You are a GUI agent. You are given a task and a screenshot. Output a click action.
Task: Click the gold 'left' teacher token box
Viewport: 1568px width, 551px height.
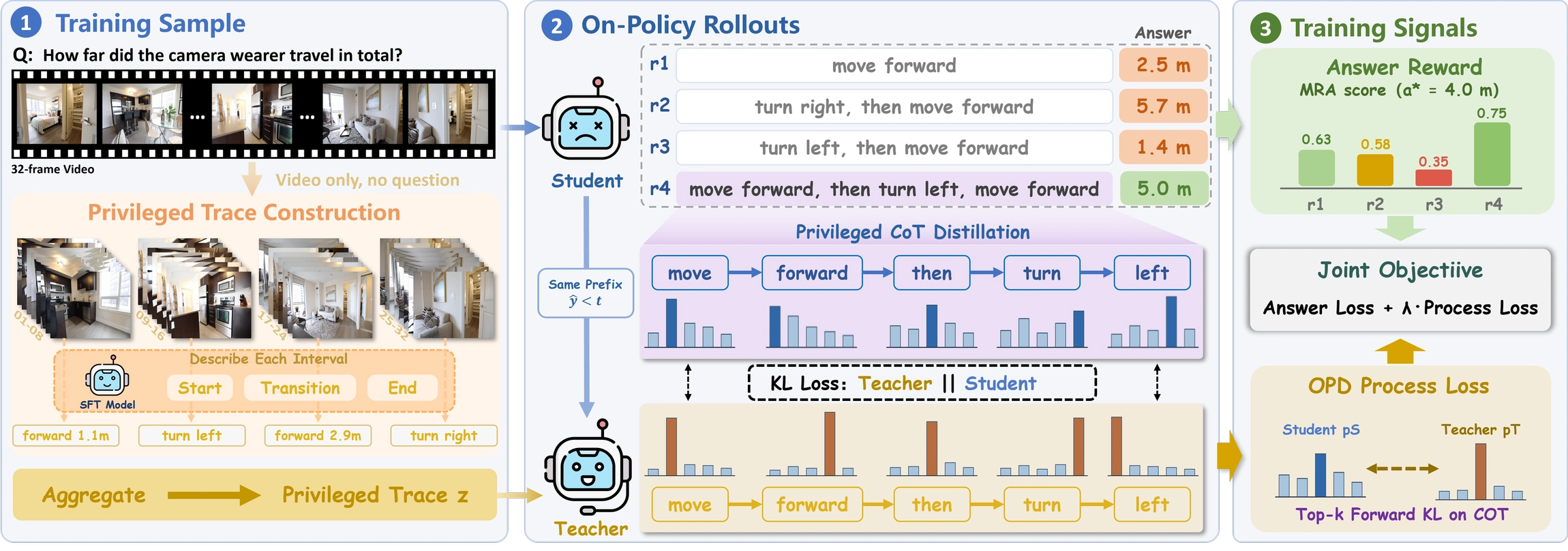point(1152,505)
